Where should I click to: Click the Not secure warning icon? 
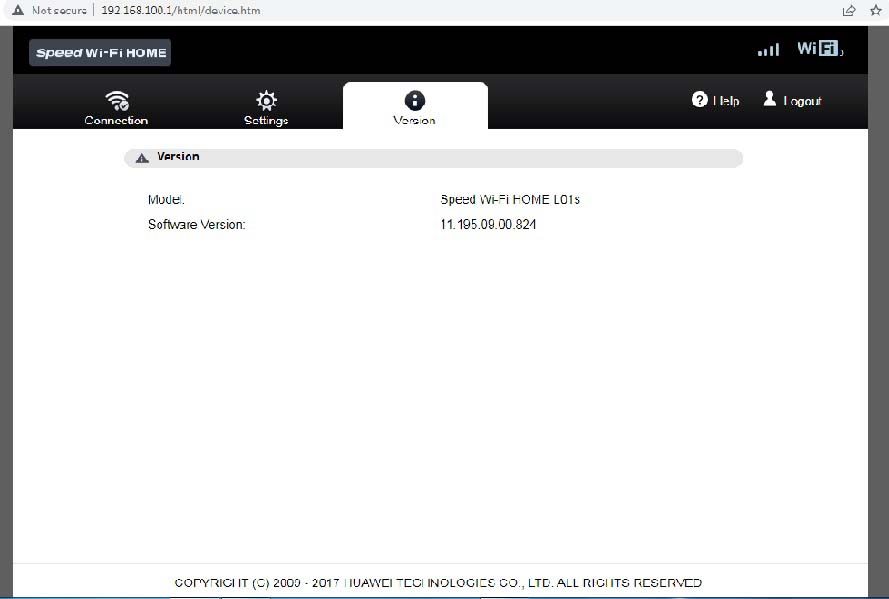pyautogui.click(x=18, y=10)
